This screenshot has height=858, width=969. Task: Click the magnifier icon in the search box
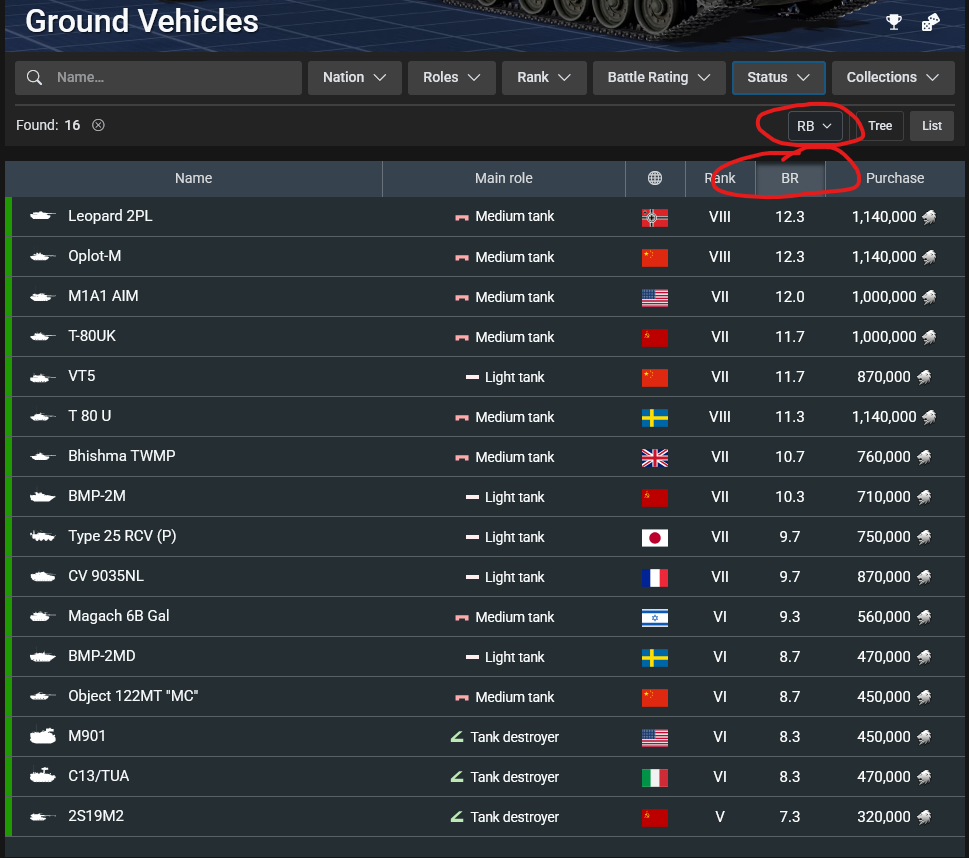click(35, 78)
